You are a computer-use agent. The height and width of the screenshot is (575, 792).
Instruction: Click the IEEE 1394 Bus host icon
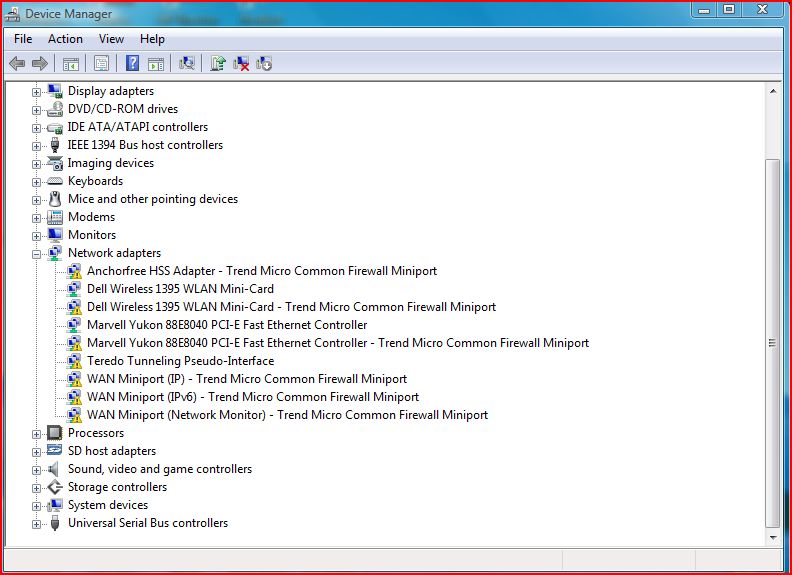pyautogui.click(x=55, y=145)
